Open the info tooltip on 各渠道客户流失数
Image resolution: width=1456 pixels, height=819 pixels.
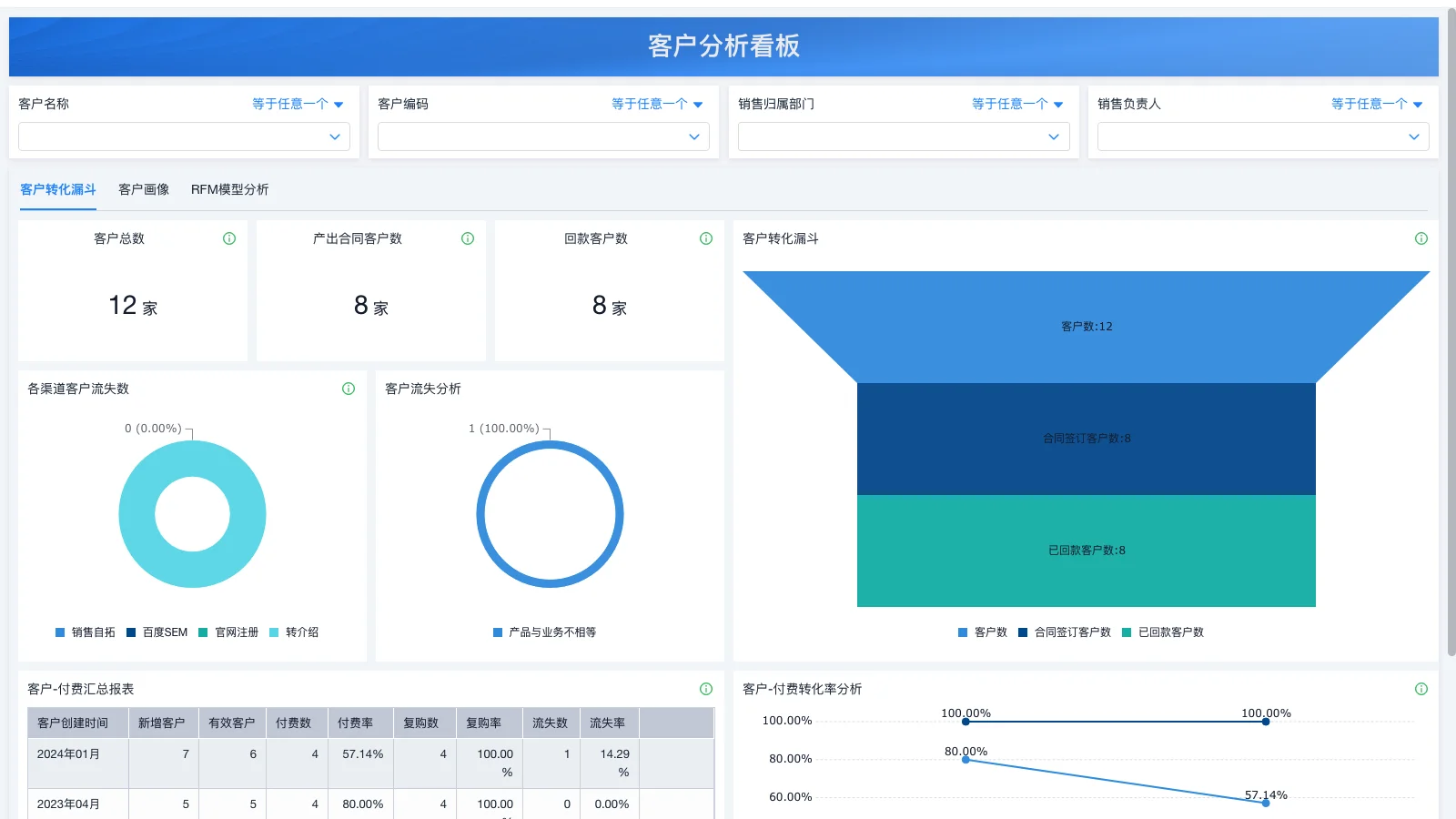coord(348,389)
